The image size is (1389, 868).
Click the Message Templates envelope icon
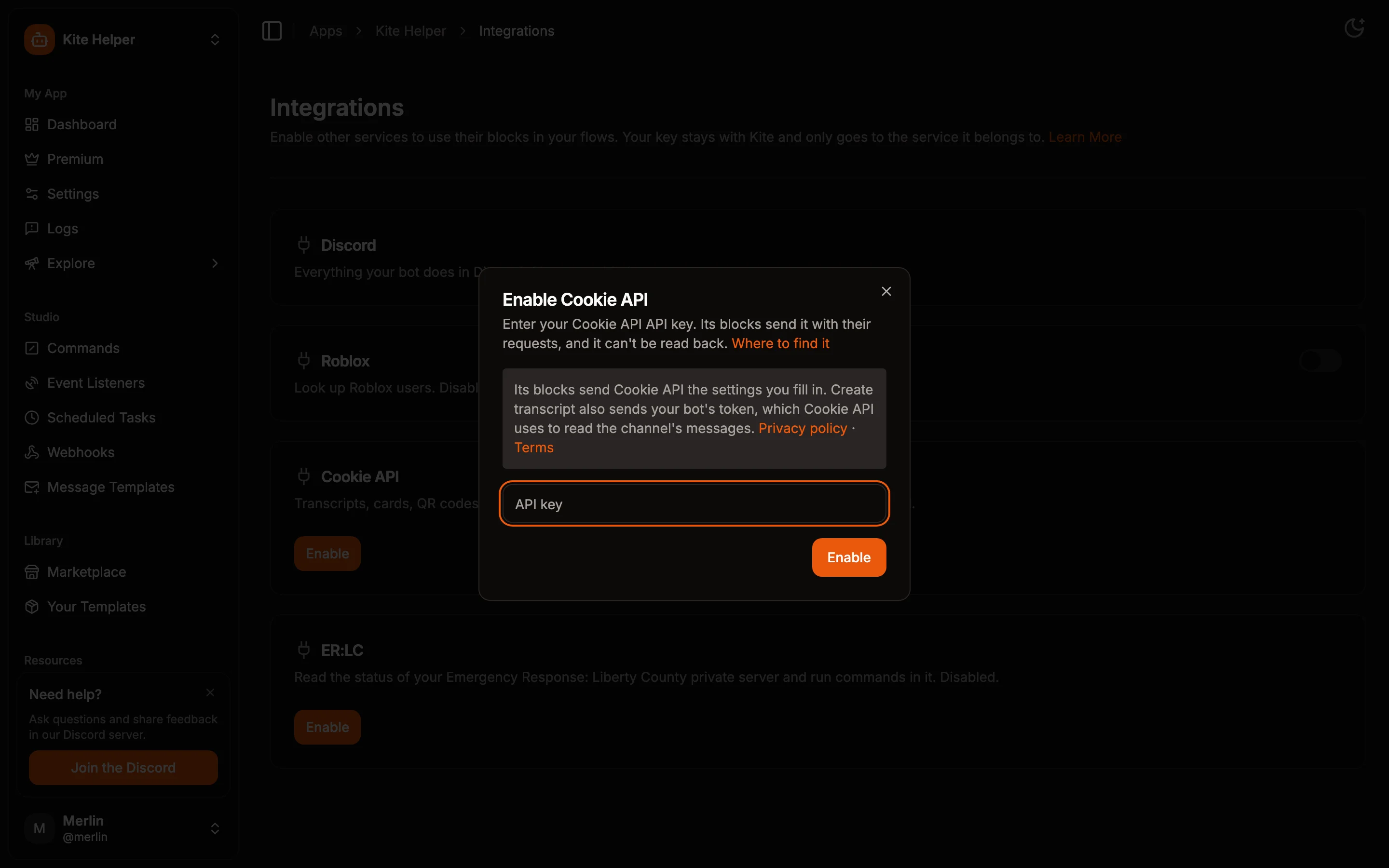[31, 488]
